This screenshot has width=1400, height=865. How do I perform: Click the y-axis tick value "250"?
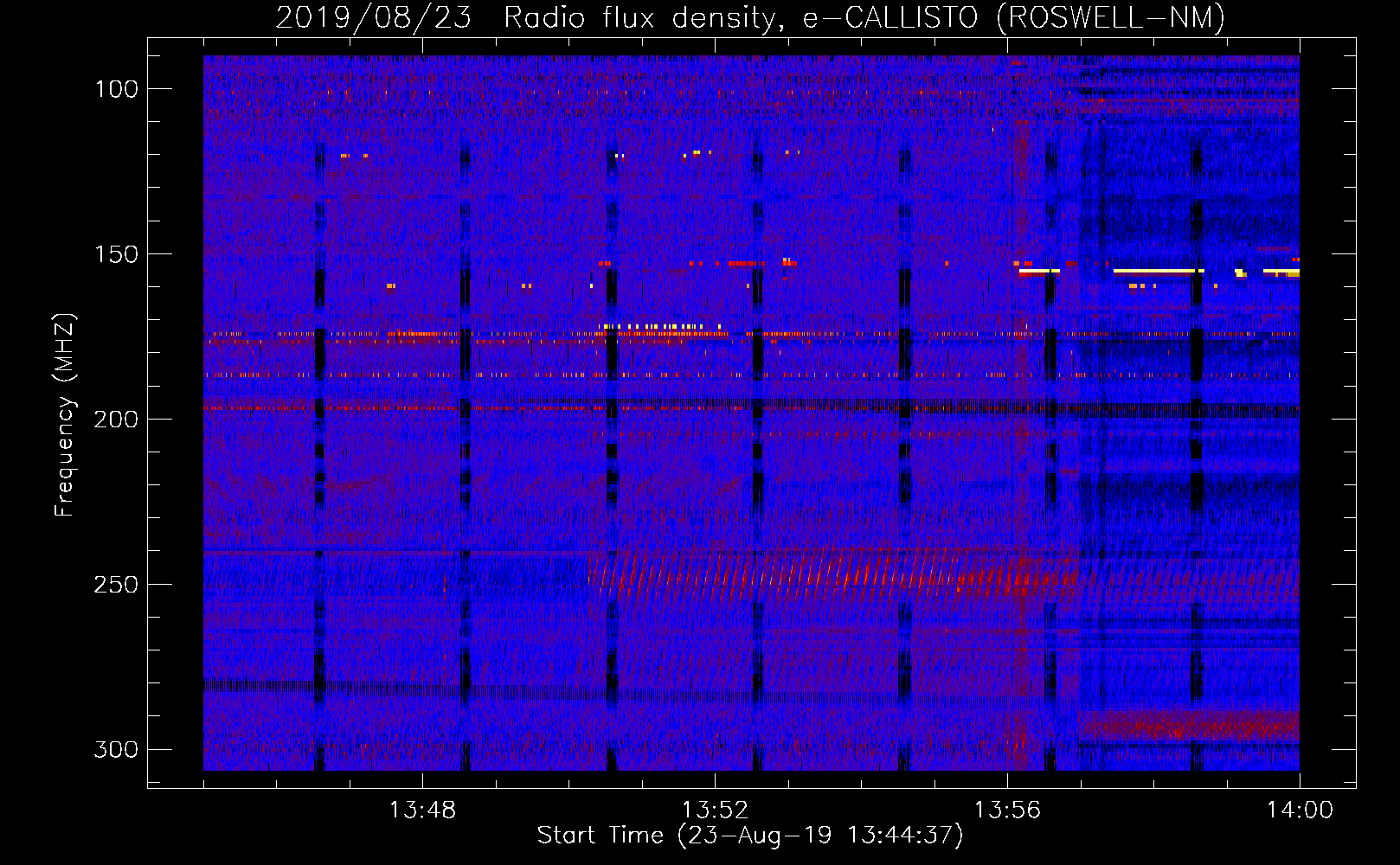point(117,585)
